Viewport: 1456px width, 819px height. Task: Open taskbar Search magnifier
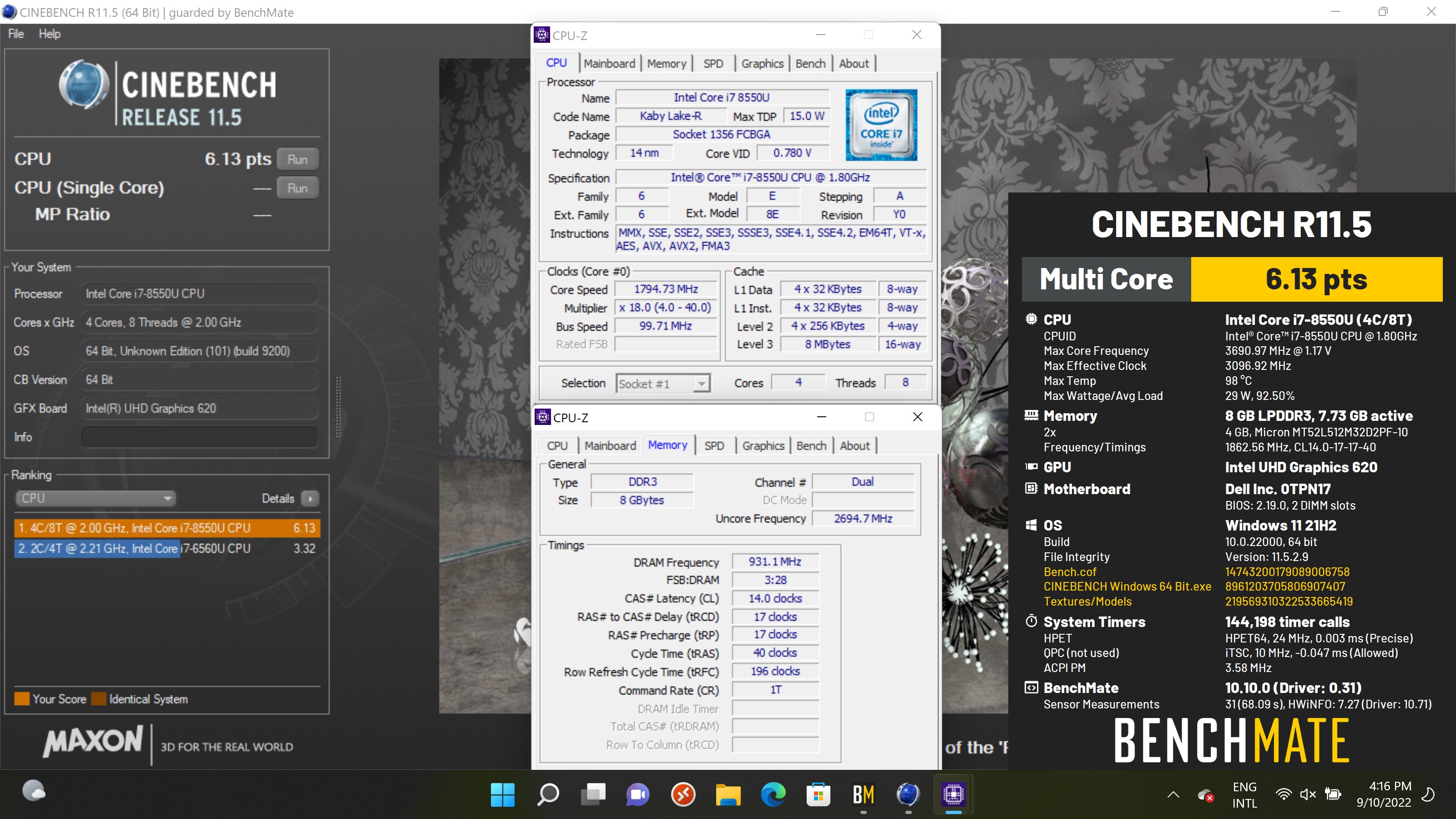548,795
